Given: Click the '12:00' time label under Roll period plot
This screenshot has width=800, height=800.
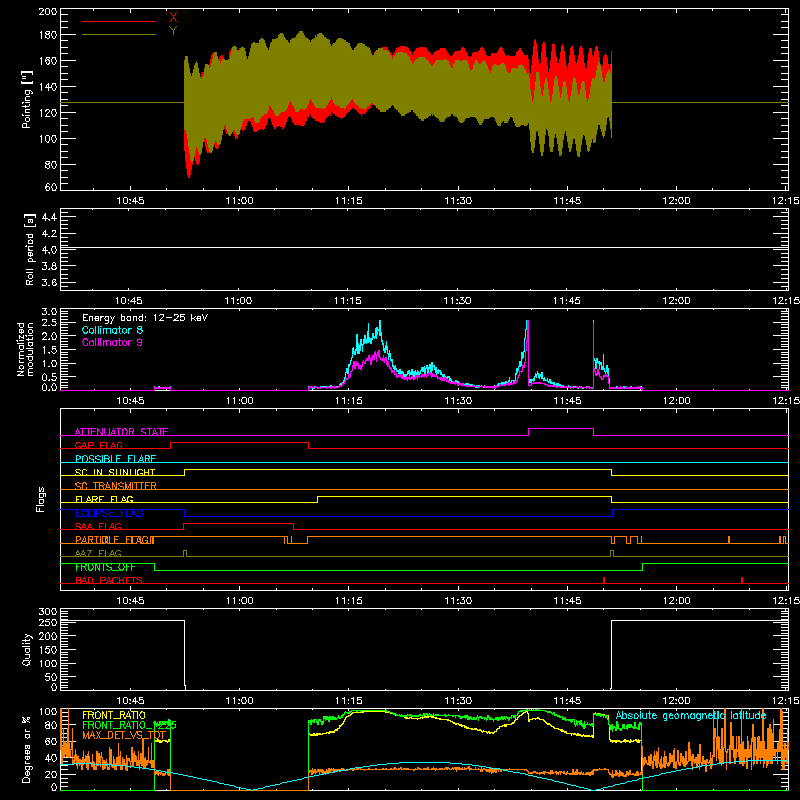Looking at the screenshot, I should pyautogui.click(x=676, y=301).
